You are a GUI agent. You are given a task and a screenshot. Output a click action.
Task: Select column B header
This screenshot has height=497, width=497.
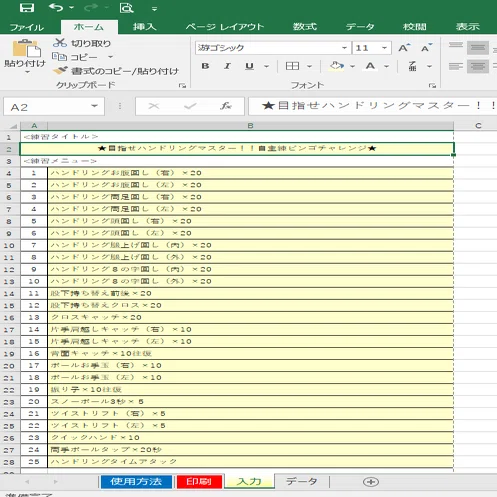(x=250, y=126)
